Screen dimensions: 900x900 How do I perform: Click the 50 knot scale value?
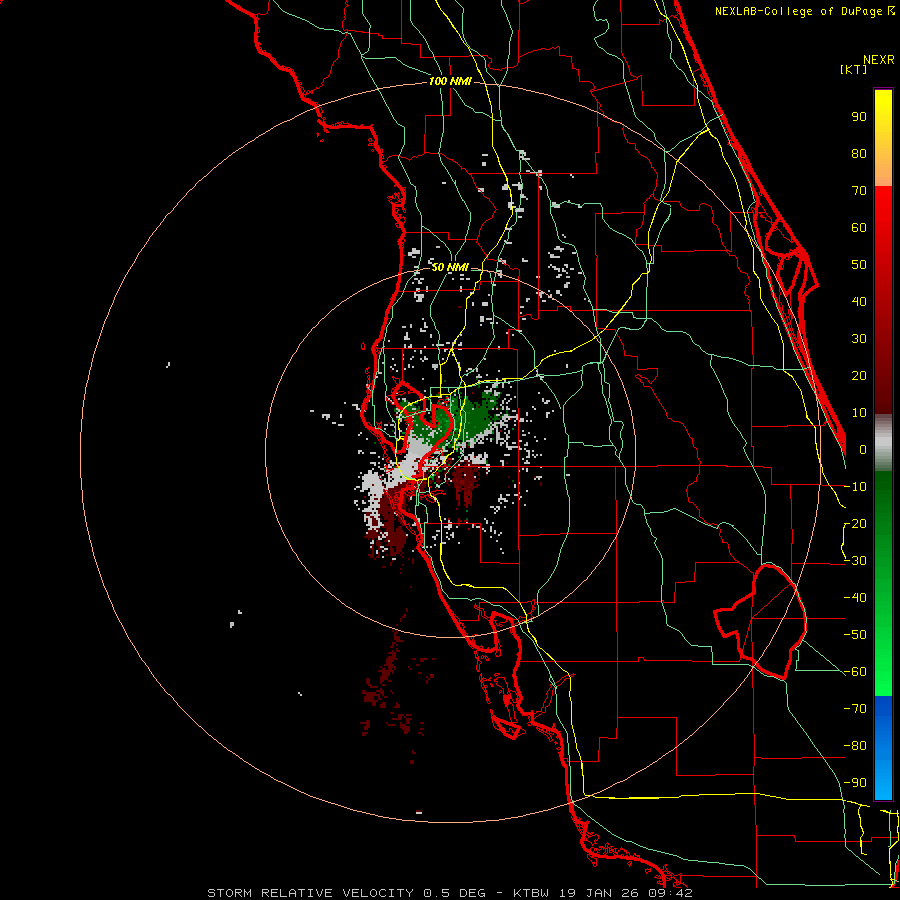pos(859,265)
